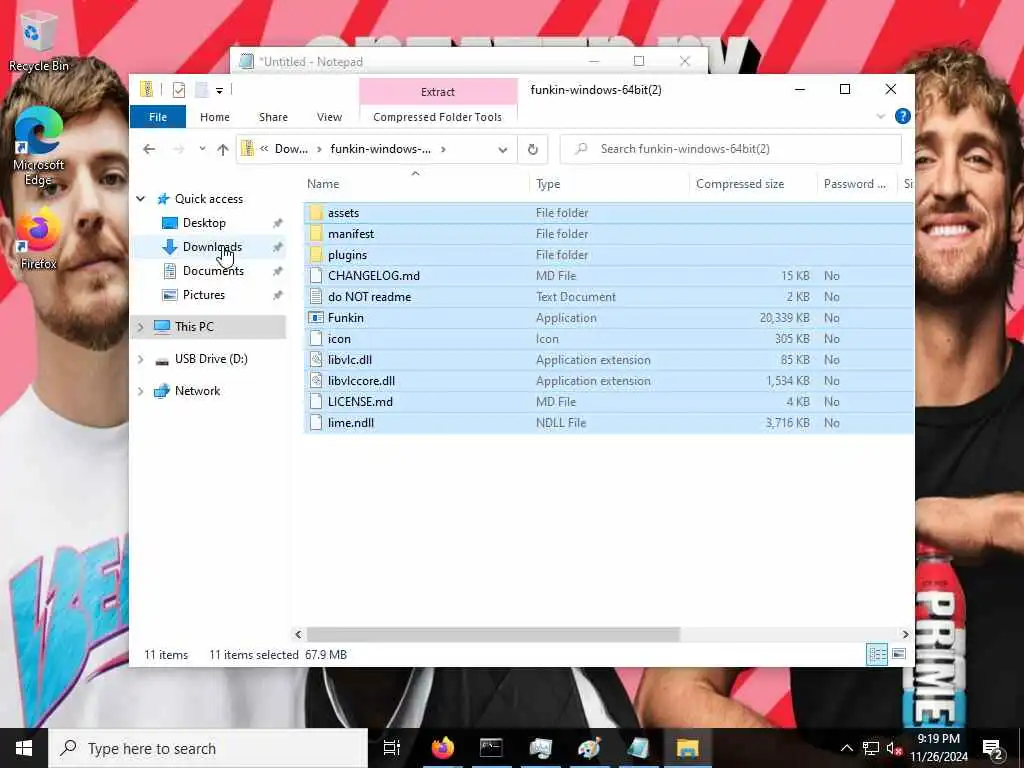The width and height of the screenshot is (1024, 768).
Task: Click the network tray icon
Action: coord(870,748)
